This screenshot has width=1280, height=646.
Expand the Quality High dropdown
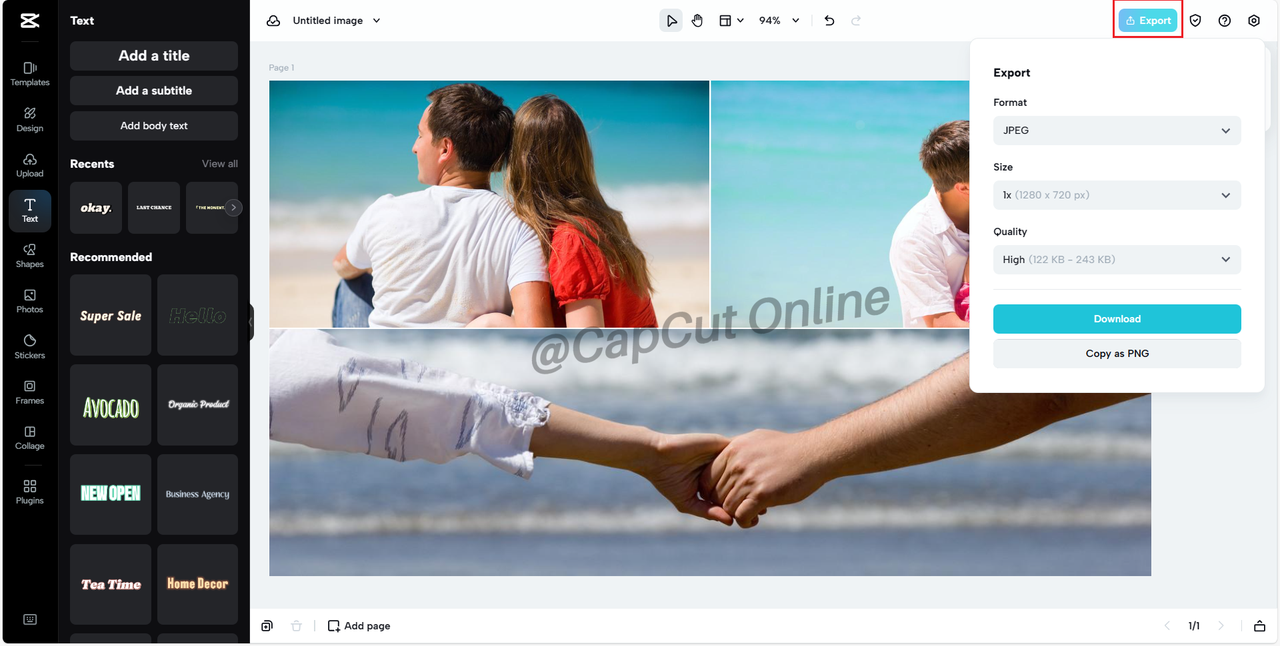(1117, 259)
